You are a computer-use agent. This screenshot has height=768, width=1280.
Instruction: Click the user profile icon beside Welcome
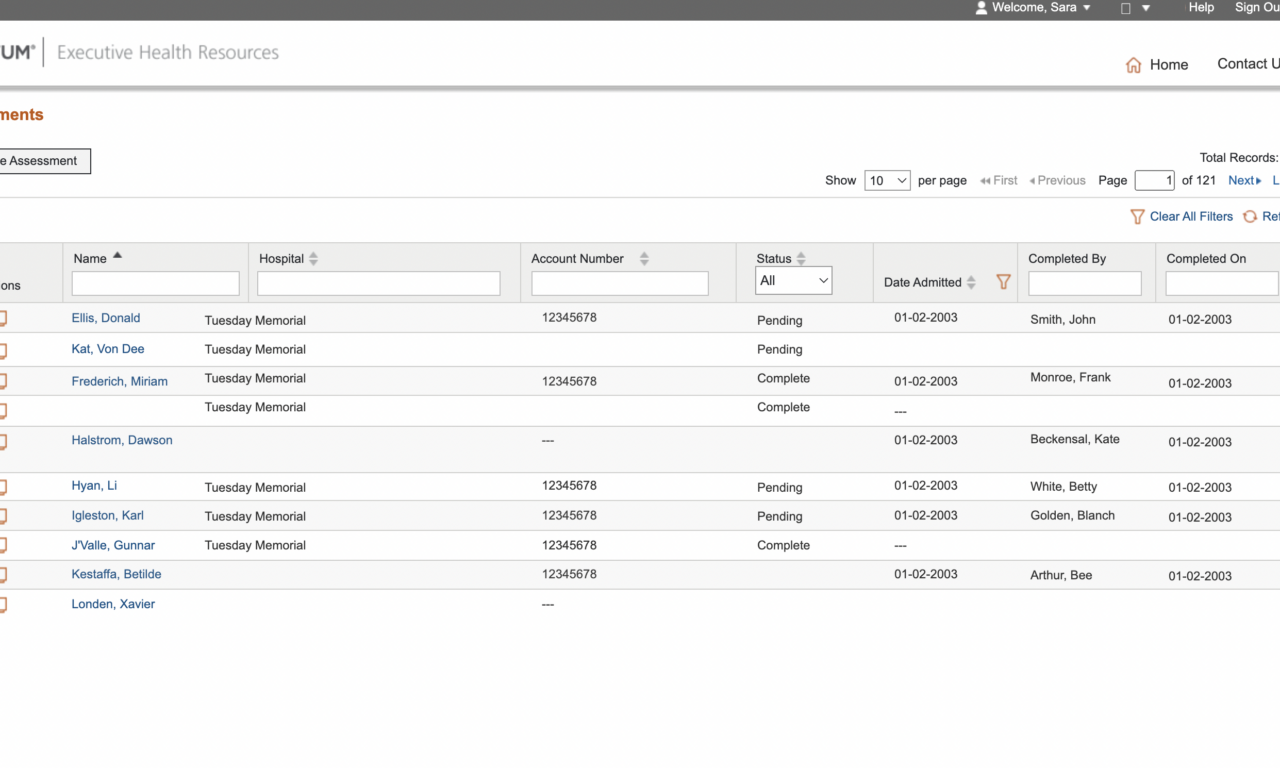tap(981, 8)
